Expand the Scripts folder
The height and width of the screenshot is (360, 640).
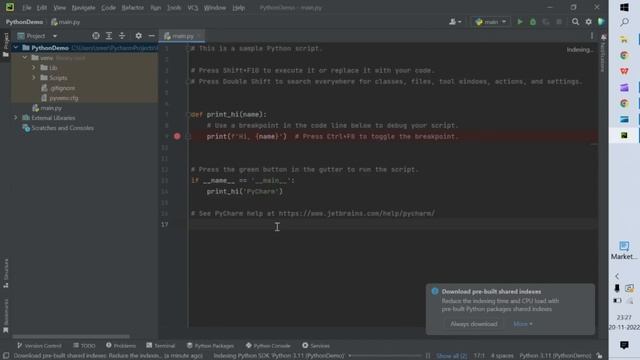(x=34, y=78)
